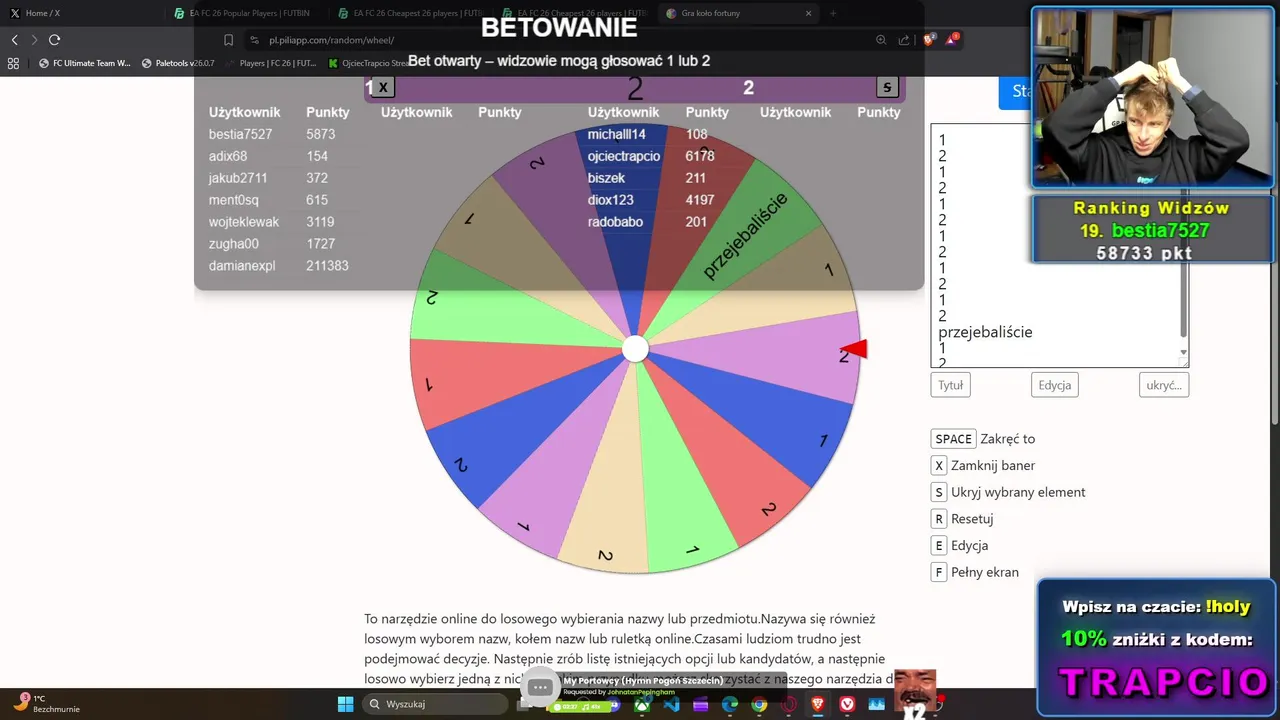Click user damianexpl in the bet table
Viewport: 1280px width, 720px height.
[x=242, y=266]
